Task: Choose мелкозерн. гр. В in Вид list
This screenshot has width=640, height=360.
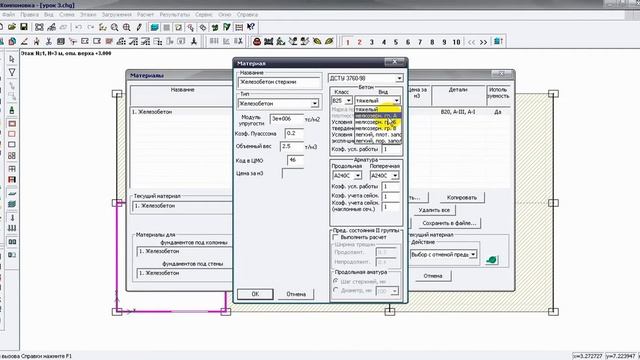Action: 378,128
